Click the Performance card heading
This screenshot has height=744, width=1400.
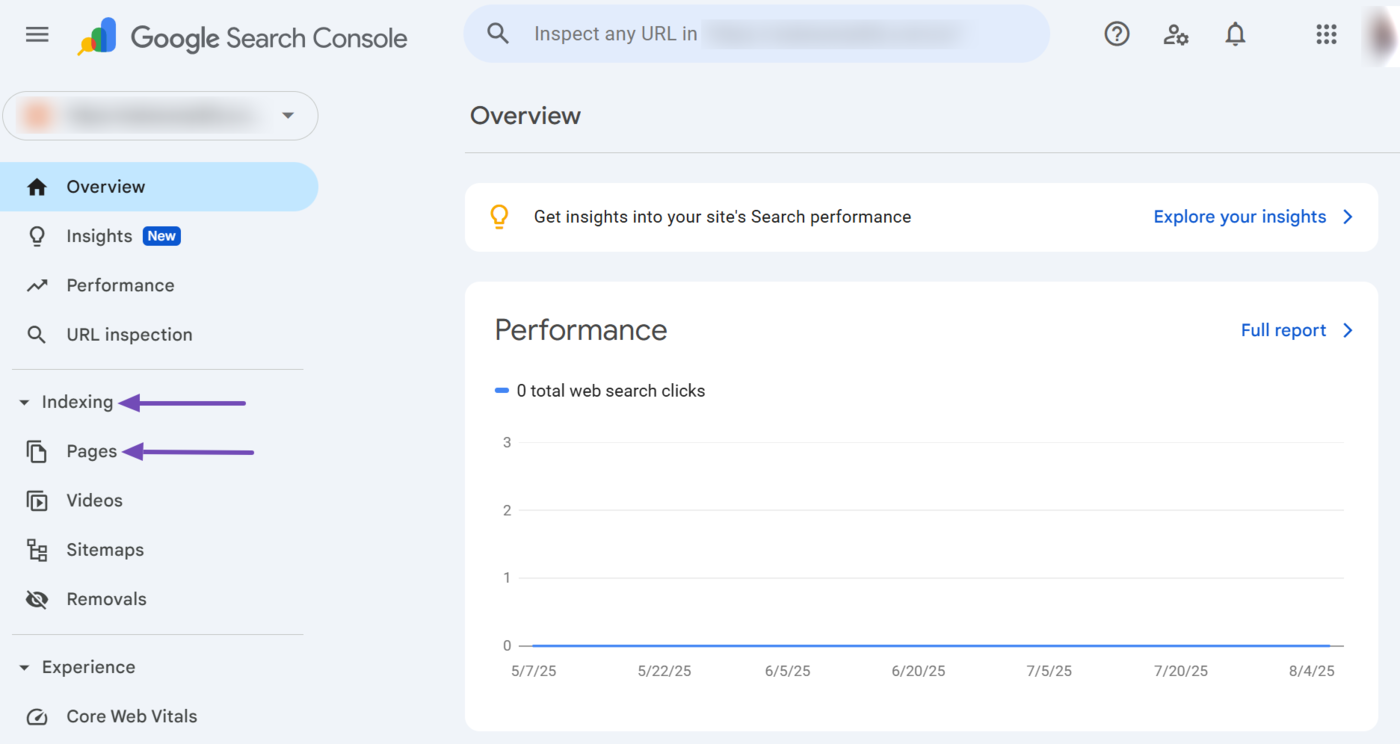581,330
